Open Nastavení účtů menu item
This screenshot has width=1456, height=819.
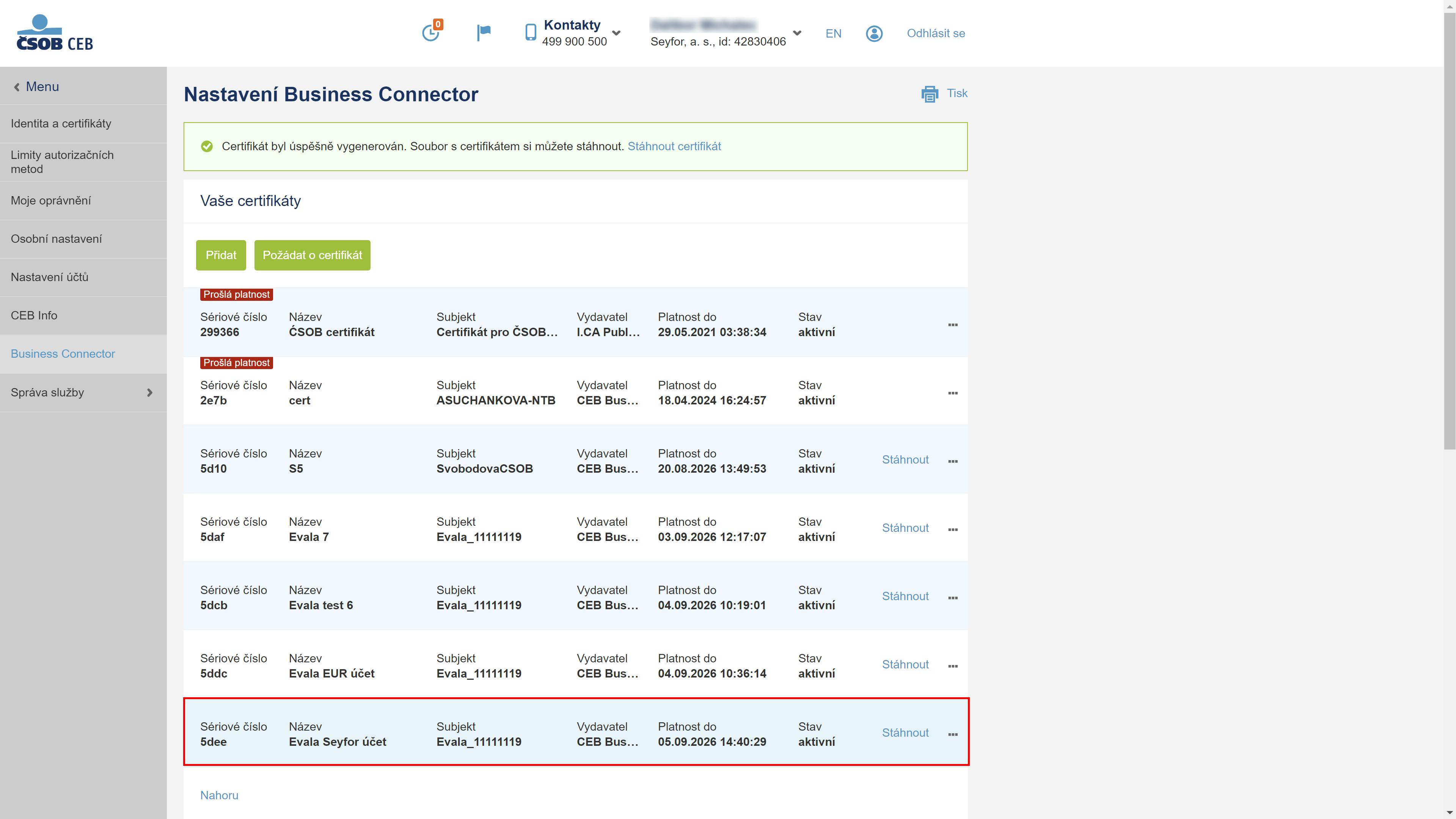point(84,278)
